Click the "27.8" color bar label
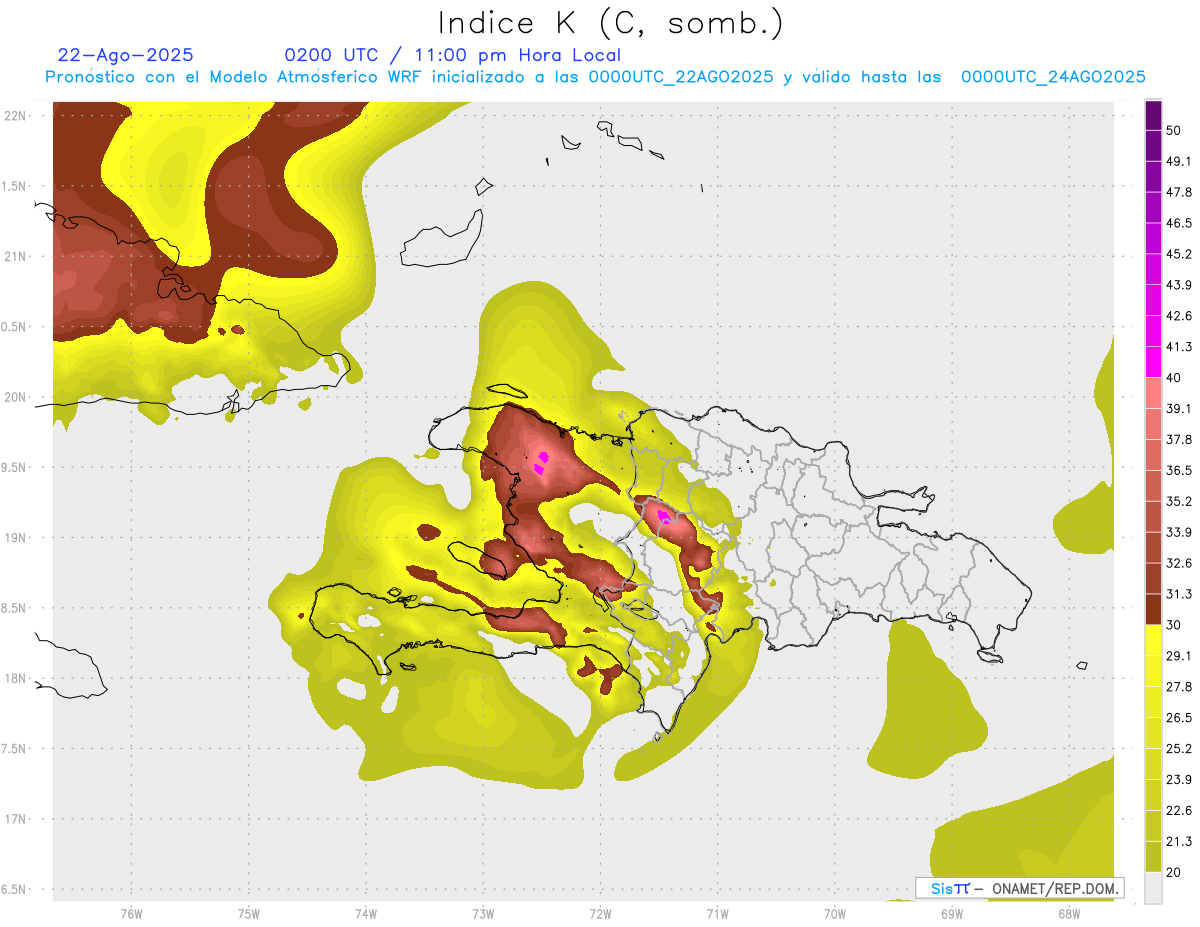 [x=1179, y=686]
